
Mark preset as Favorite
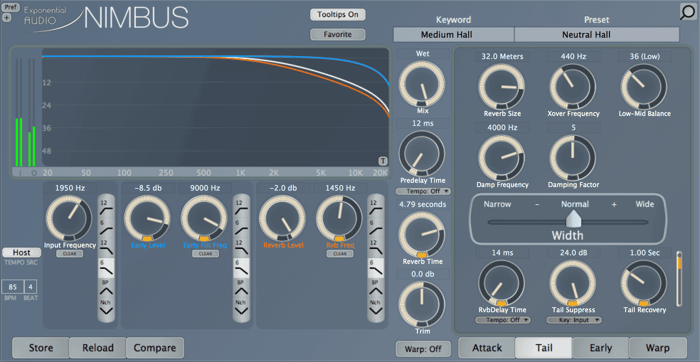point(338,34)
